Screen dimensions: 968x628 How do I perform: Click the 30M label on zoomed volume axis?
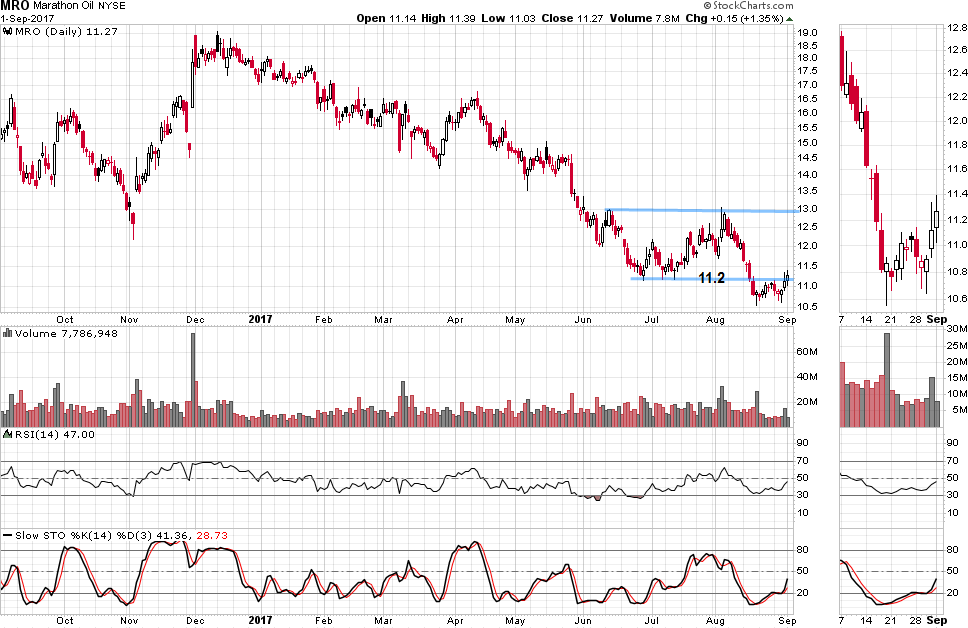[958, 329]
